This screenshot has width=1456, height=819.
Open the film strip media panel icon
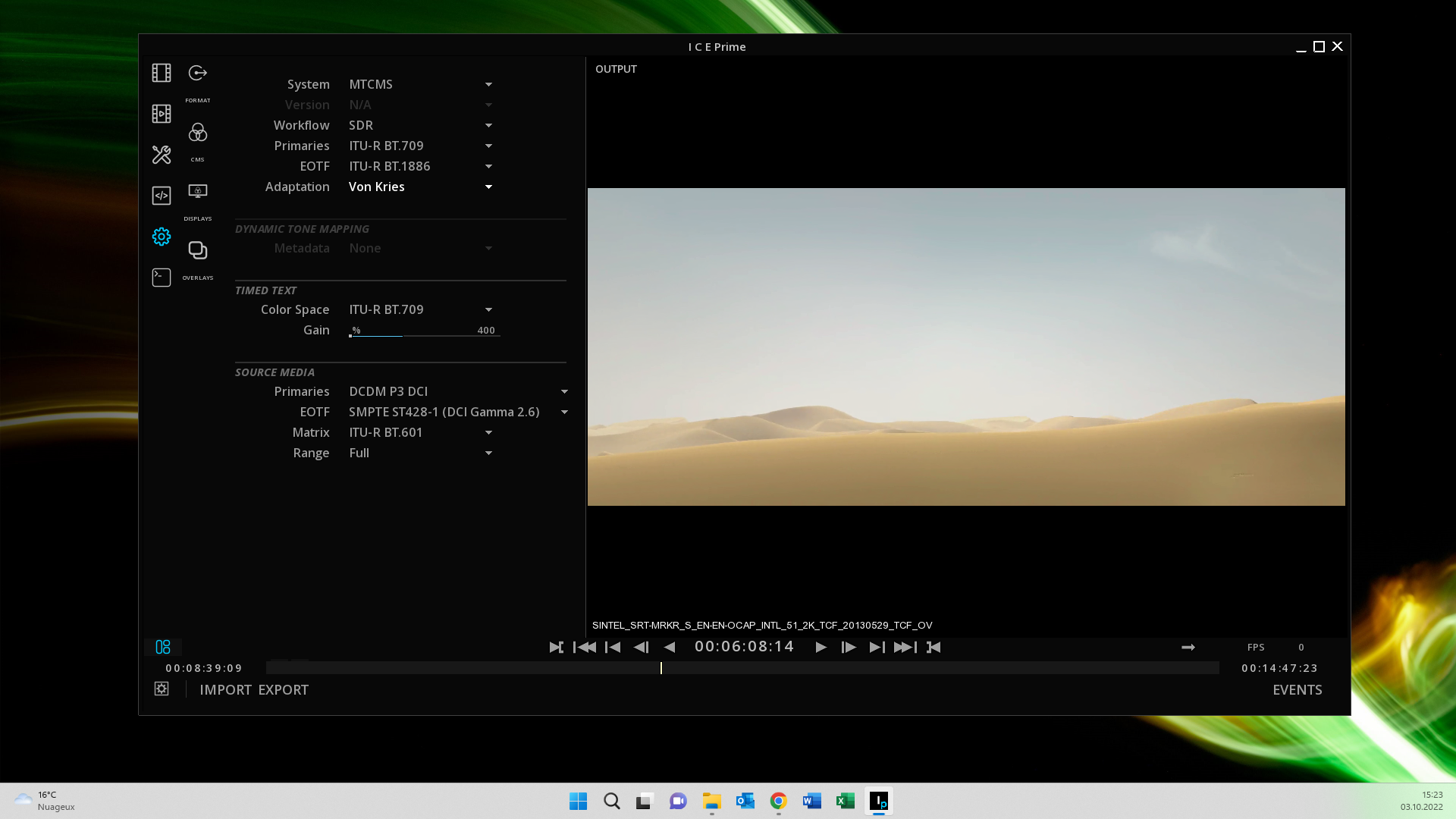(x=162, y=73)
